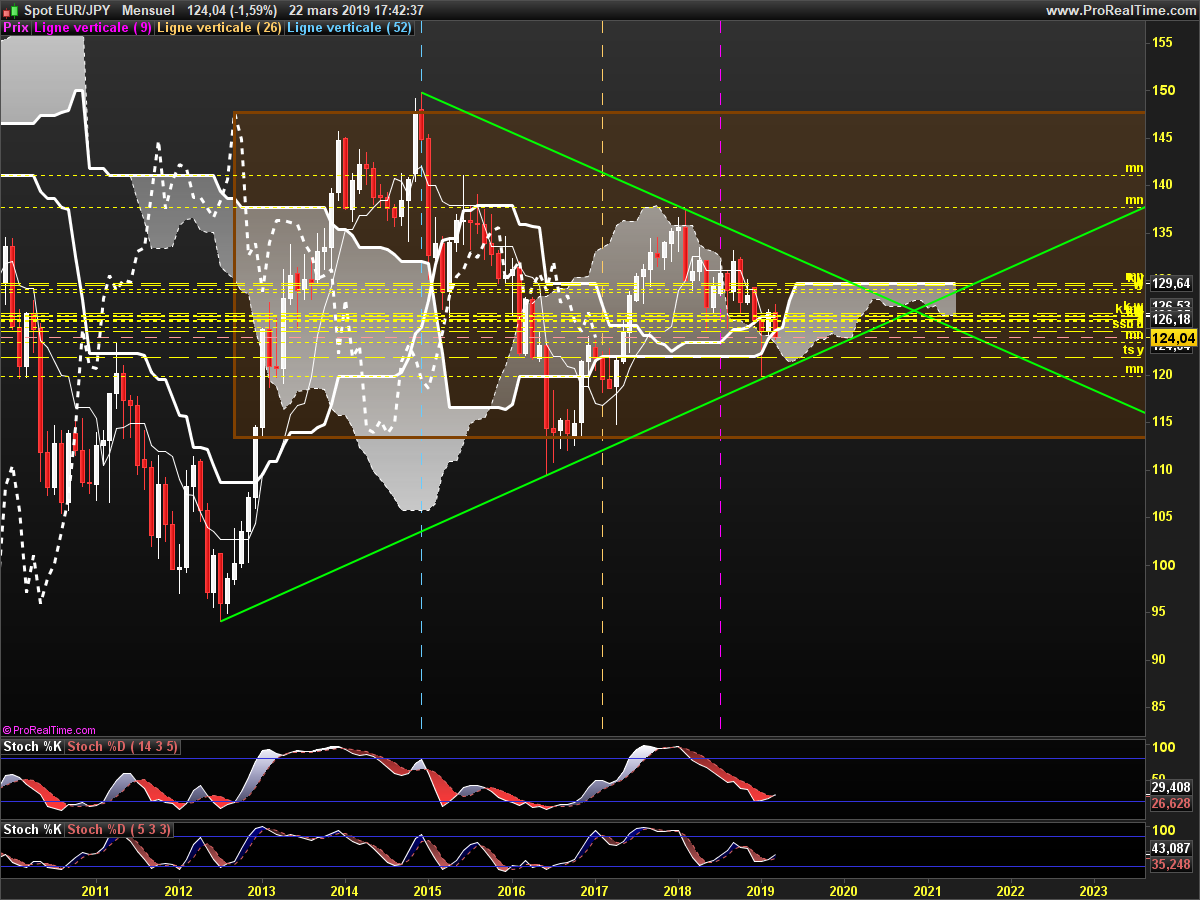Click the Stoch %K label of 5 3 3 panel
Image resolution: width=1200 pixels, height=900 pixels.
click(32, 830)
